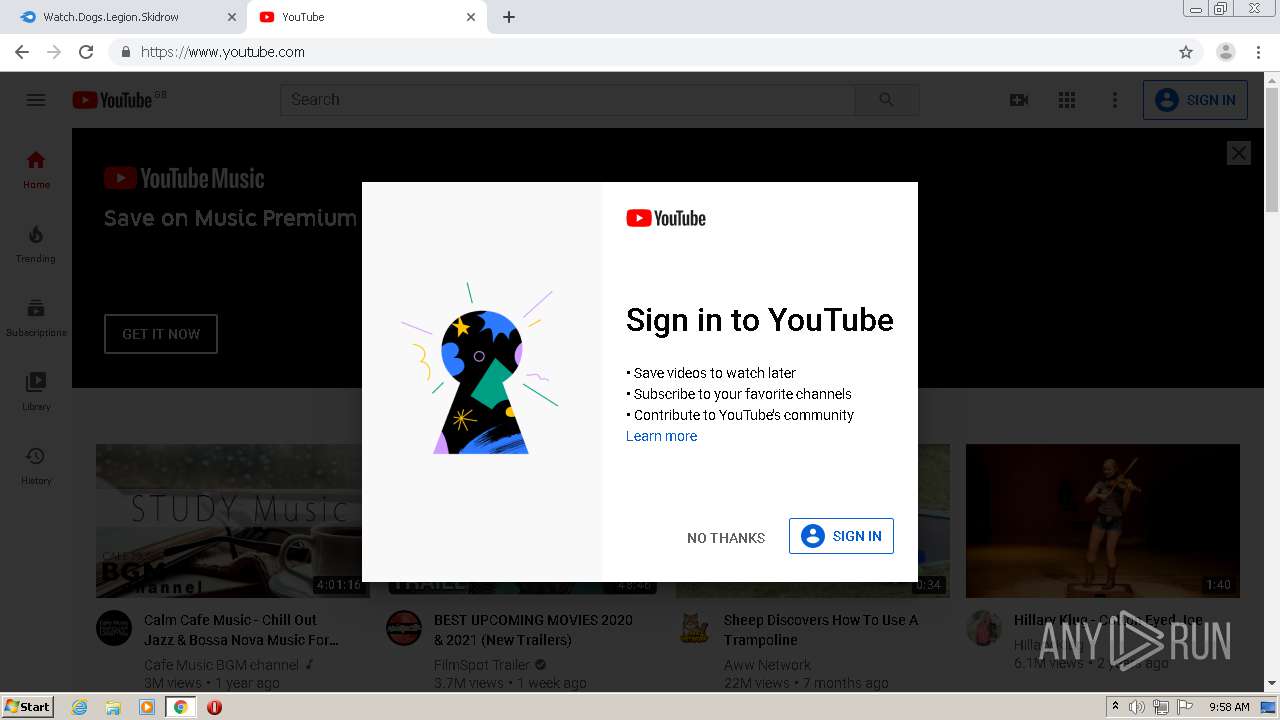Open BEST UPCOMING MOVIES 2020 video title
The image size is (1280, 720).
click(533, 630)
